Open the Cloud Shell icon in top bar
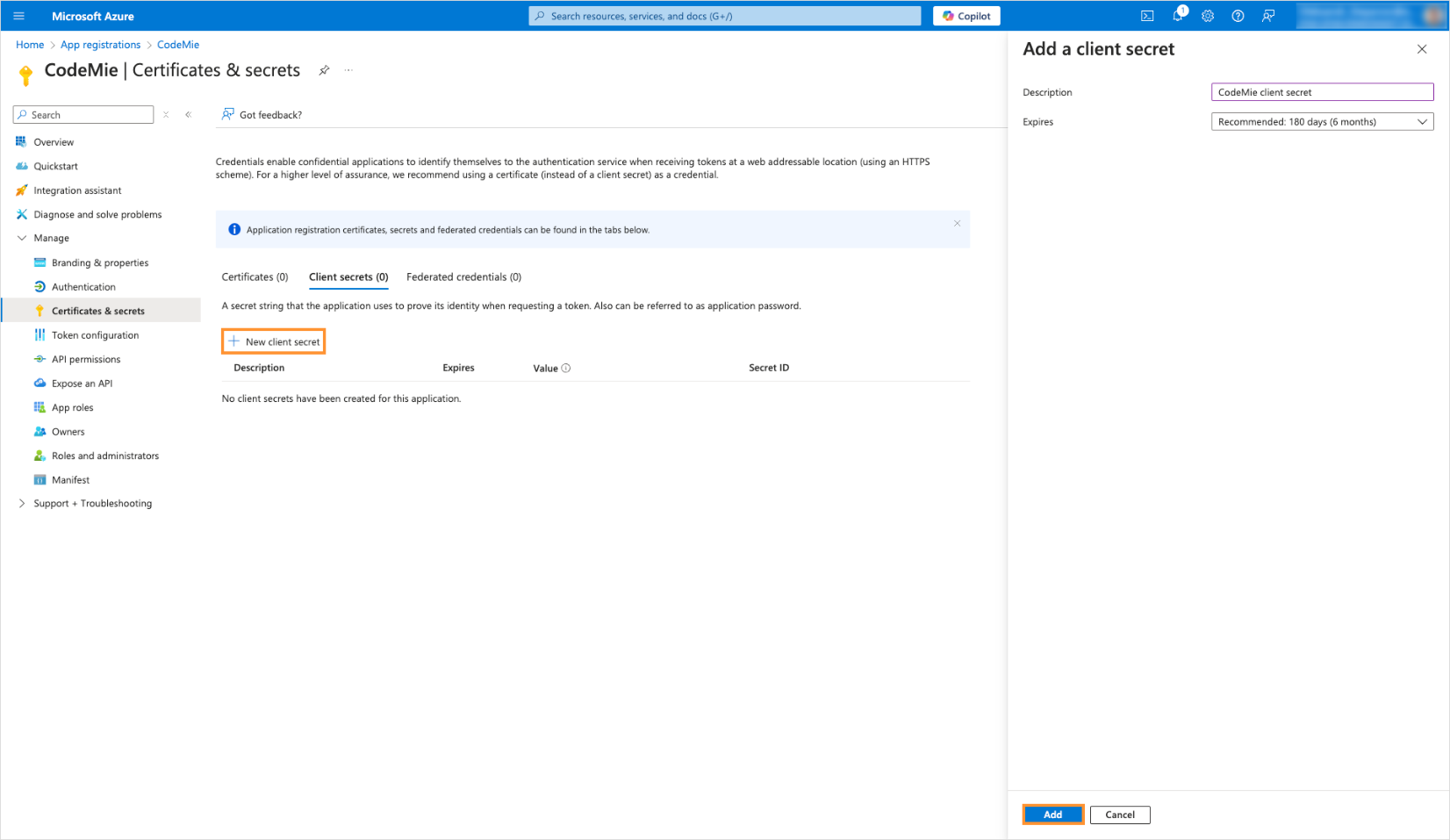 point(1147,16)
